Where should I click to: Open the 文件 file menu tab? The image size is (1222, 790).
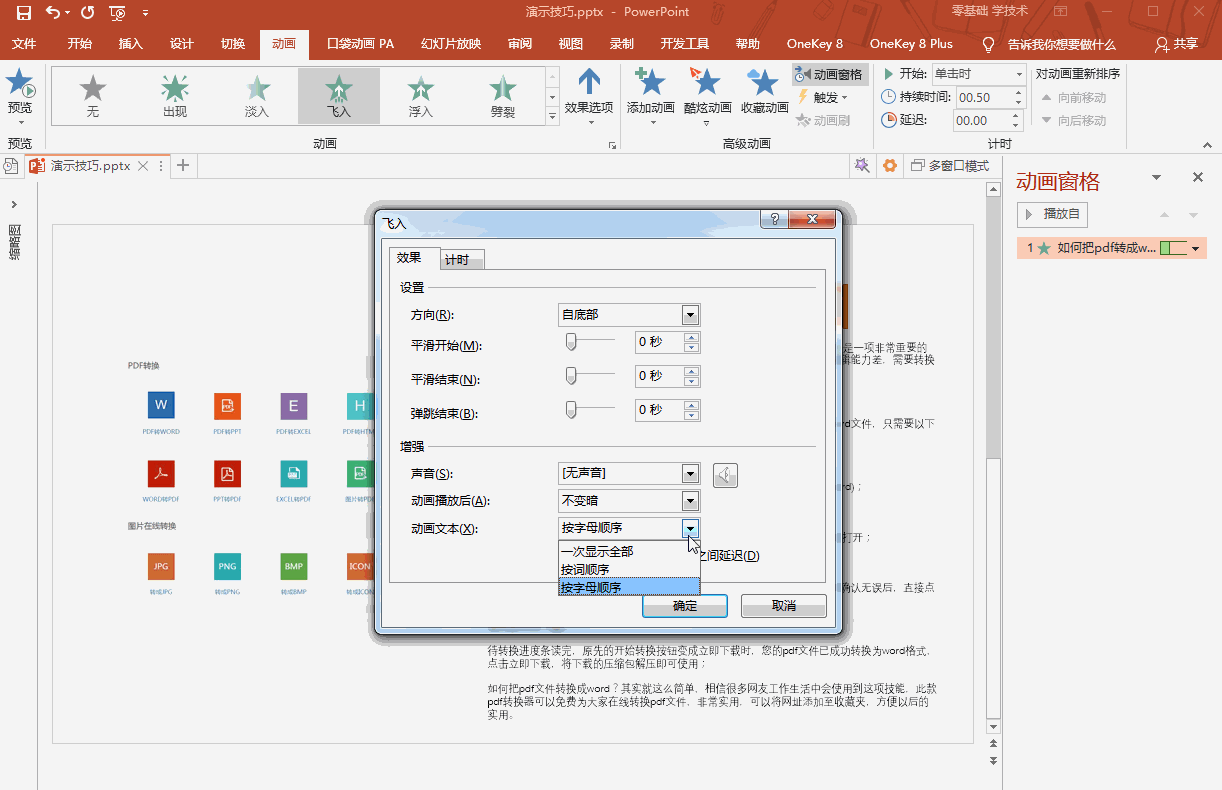[24, 44]
